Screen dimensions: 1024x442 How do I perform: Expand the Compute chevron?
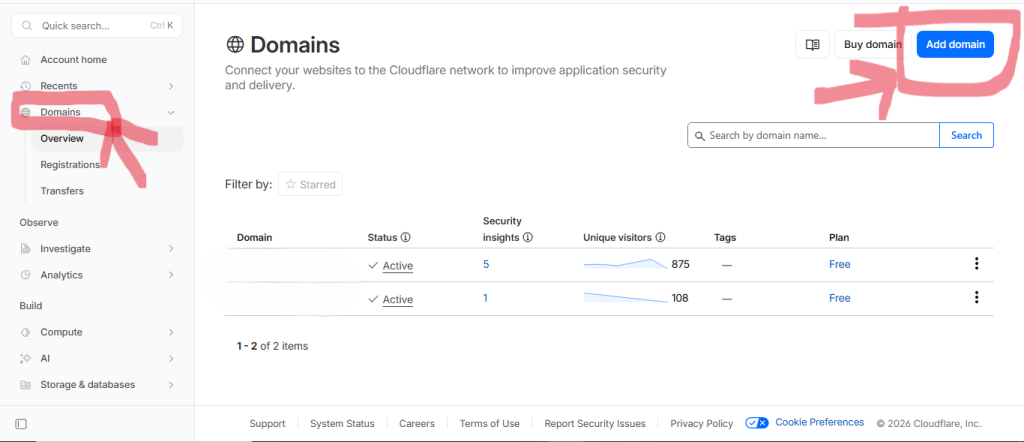pyautogui.click(x=171, y=332)
